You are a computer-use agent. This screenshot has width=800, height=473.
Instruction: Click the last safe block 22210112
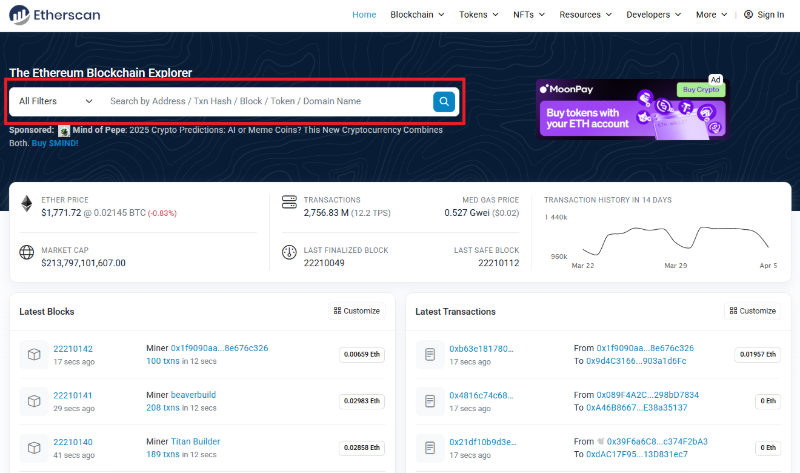[498, 263]
